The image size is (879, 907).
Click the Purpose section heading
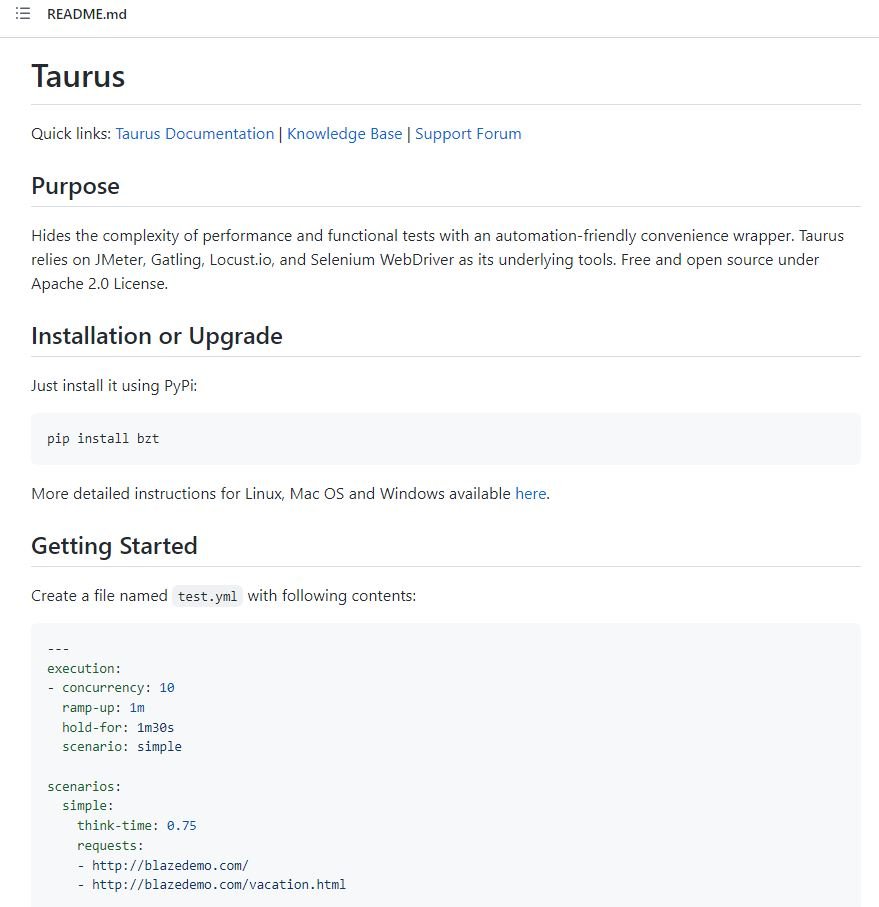pyautogui.click(x=75, y=186)
